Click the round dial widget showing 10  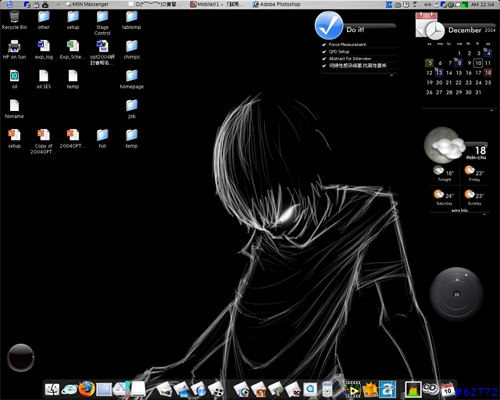pyautogui.click(x=456, y=294)
